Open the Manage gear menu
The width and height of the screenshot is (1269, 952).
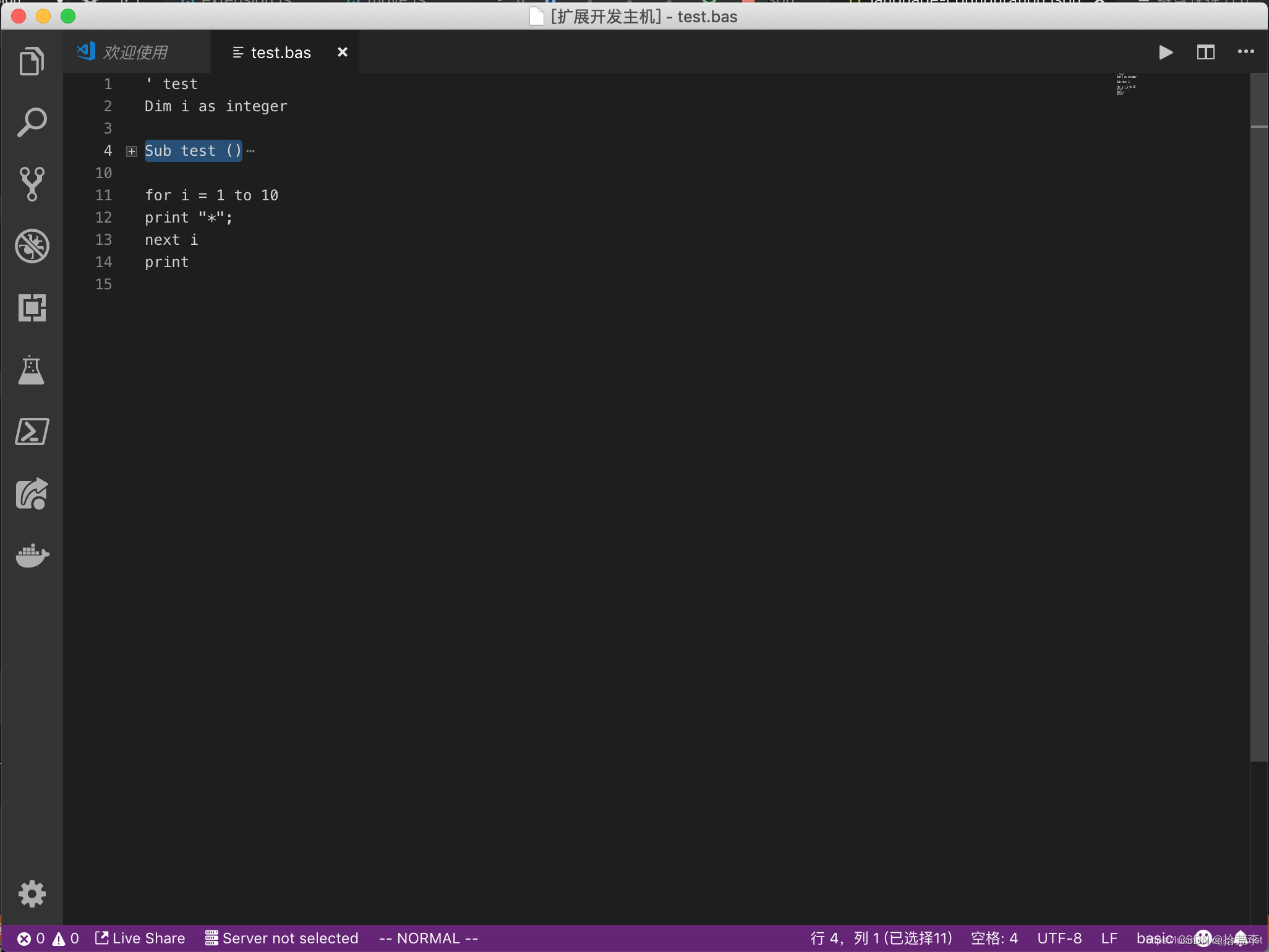32,893
